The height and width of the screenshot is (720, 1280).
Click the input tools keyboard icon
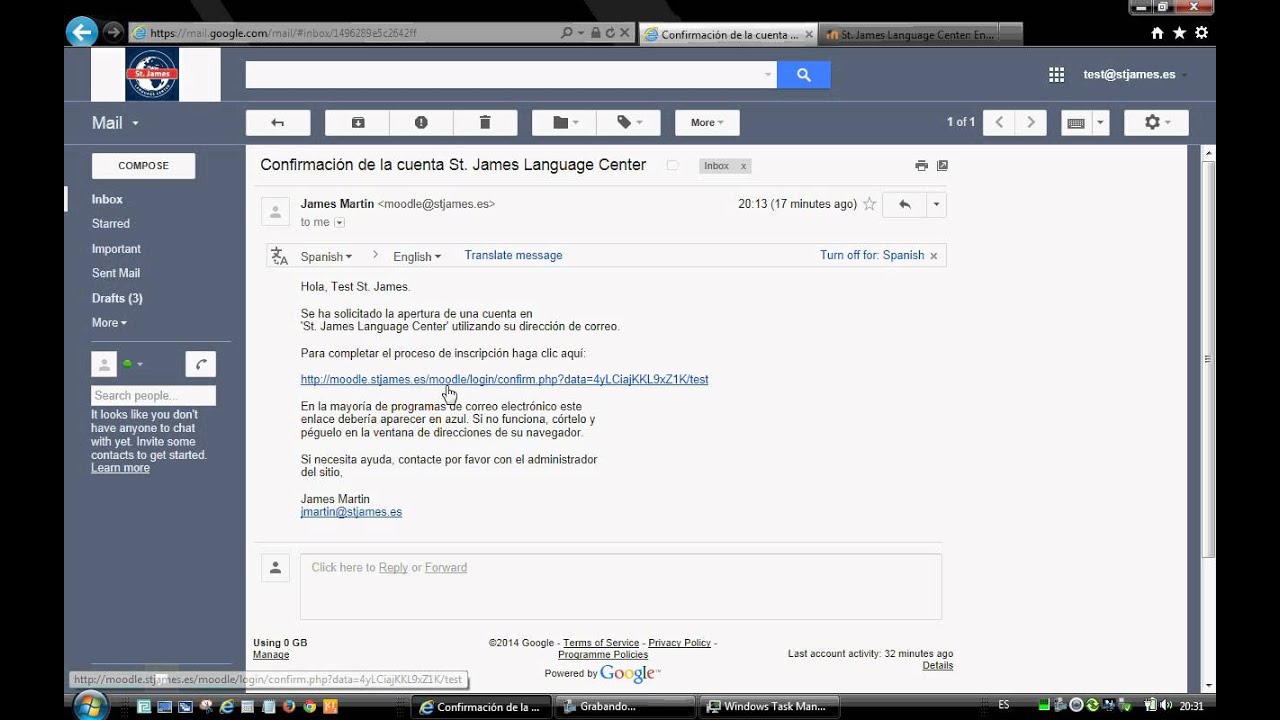(1076, 122)
